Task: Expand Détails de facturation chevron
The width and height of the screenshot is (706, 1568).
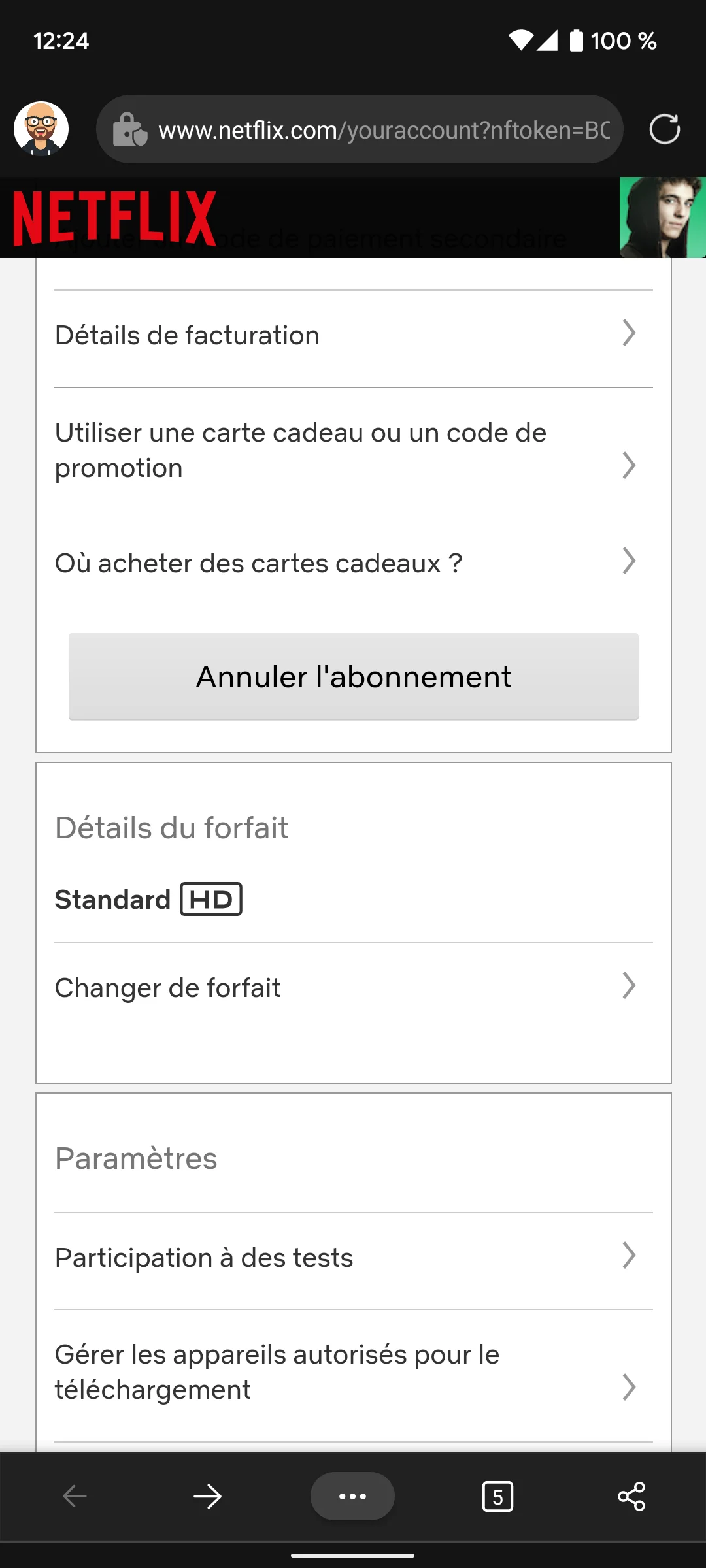Action: pos(629,333)
